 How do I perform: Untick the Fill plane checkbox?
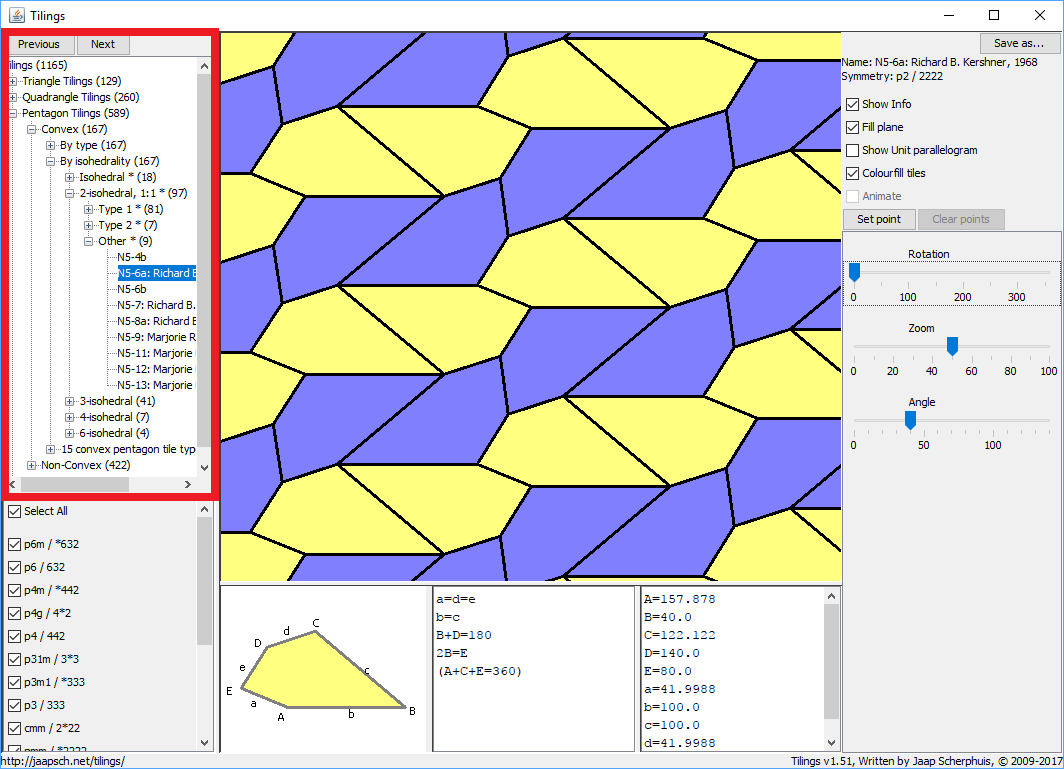click(x=853, y=128)
